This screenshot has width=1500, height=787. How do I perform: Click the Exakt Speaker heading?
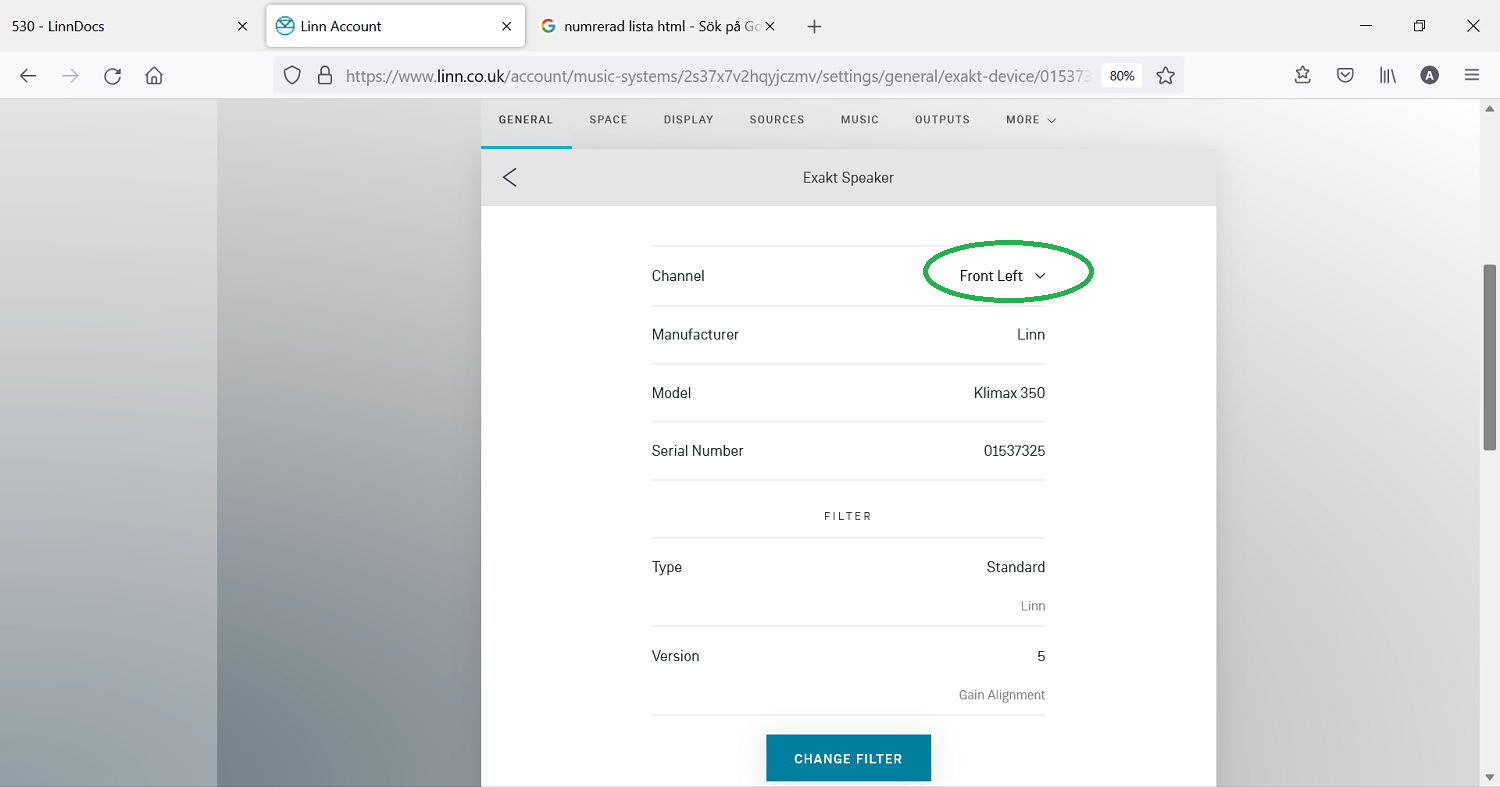tap(848, 178)
